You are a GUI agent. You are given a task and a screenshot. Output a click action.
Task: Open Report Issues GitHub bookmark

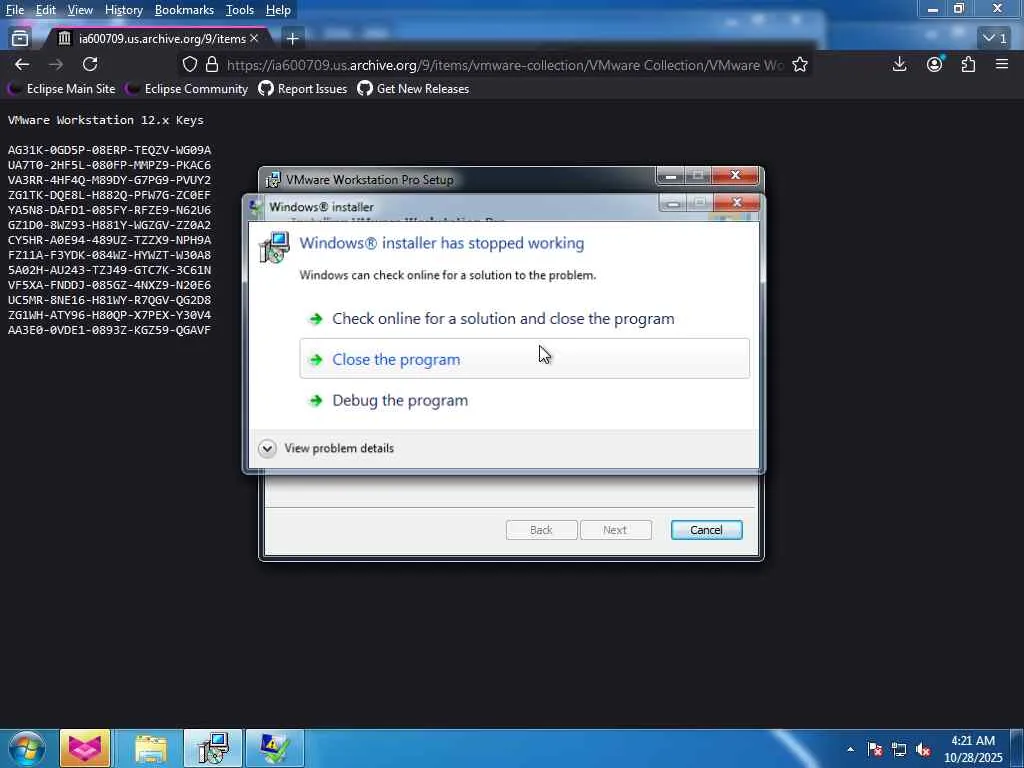[302, 89]
